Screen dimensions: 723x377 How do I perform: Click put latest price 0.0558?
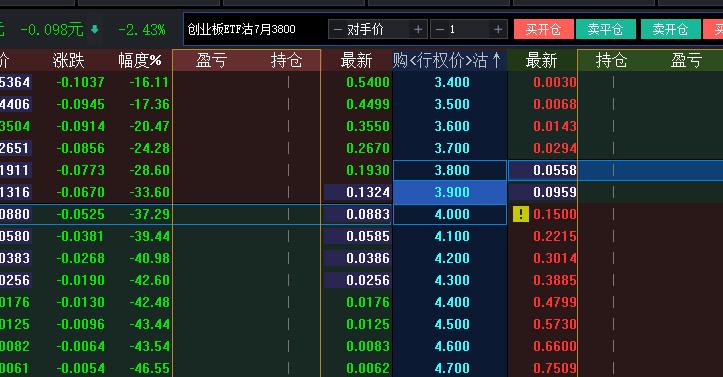pos(555,170)
